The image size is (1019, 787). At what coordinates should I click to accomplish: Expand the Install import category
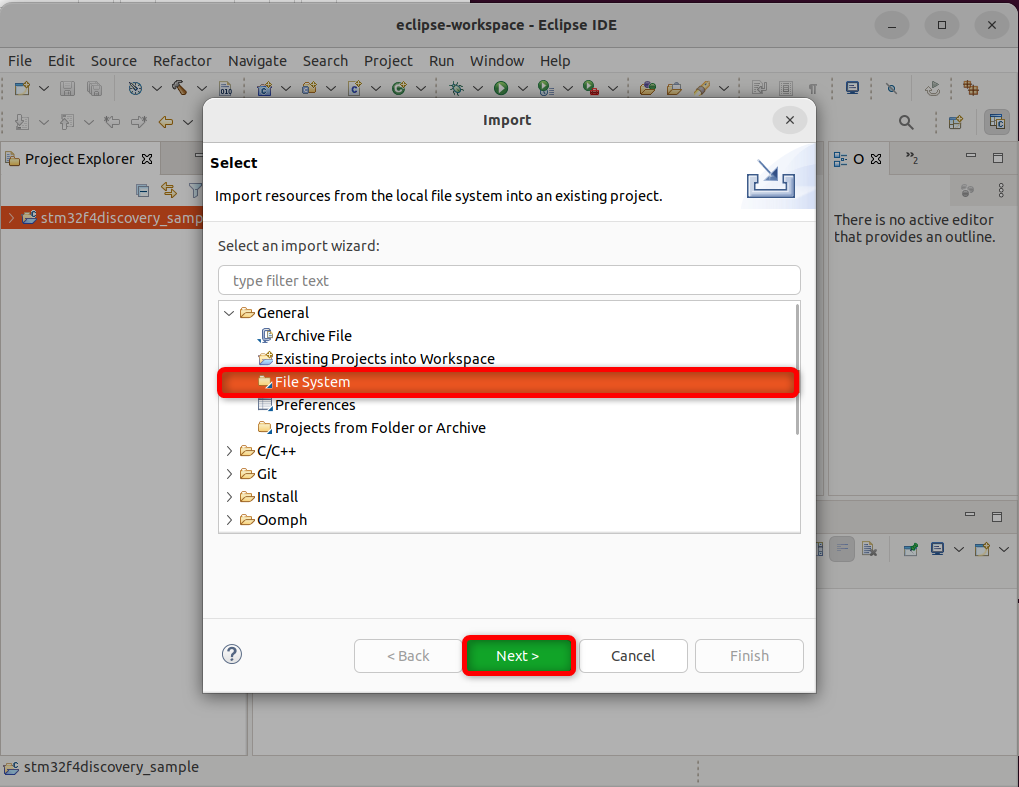(229, 497)
